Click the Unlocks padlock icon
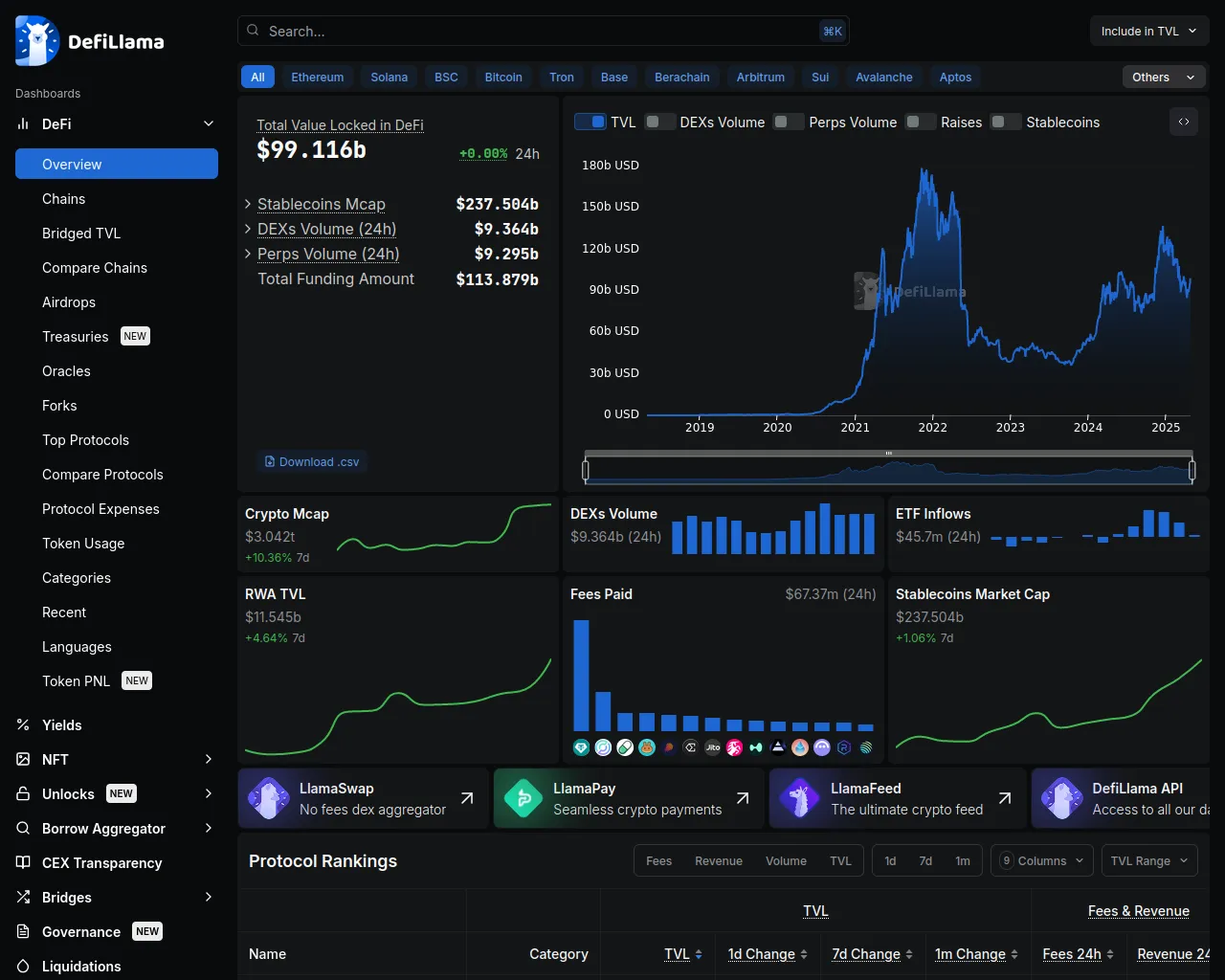The height and width of the screenshot is (980, 1225). (23, 794)
